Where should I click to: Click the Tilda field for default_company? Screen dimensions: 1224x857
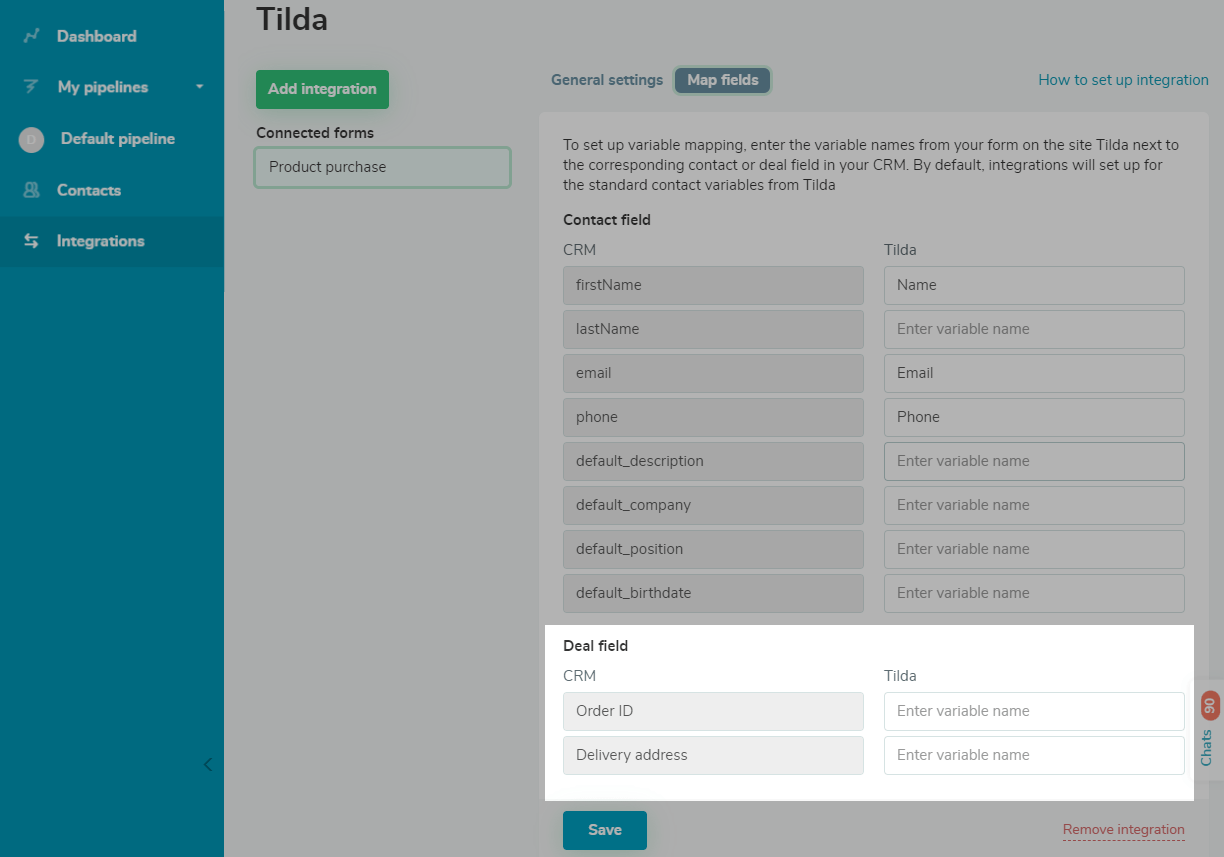coord(1034,505)
